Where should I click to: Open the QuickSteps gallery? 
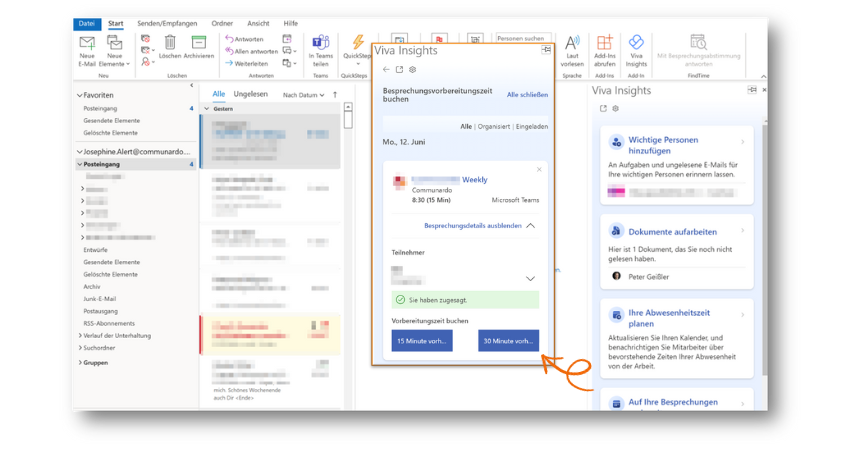coord(357,50)
